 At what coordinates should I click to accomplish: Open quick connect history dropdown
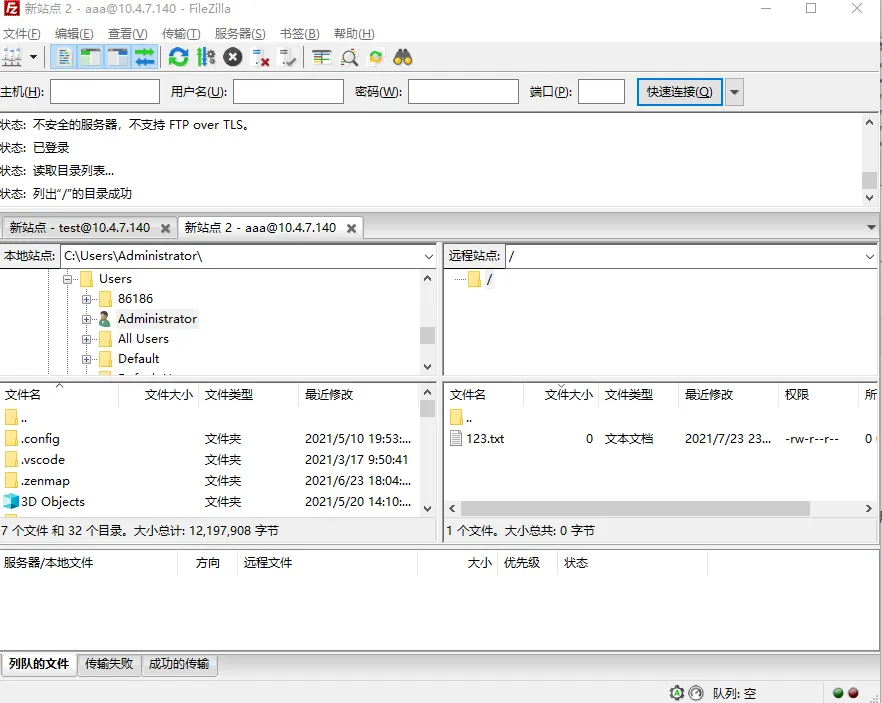tap(734, 92)
